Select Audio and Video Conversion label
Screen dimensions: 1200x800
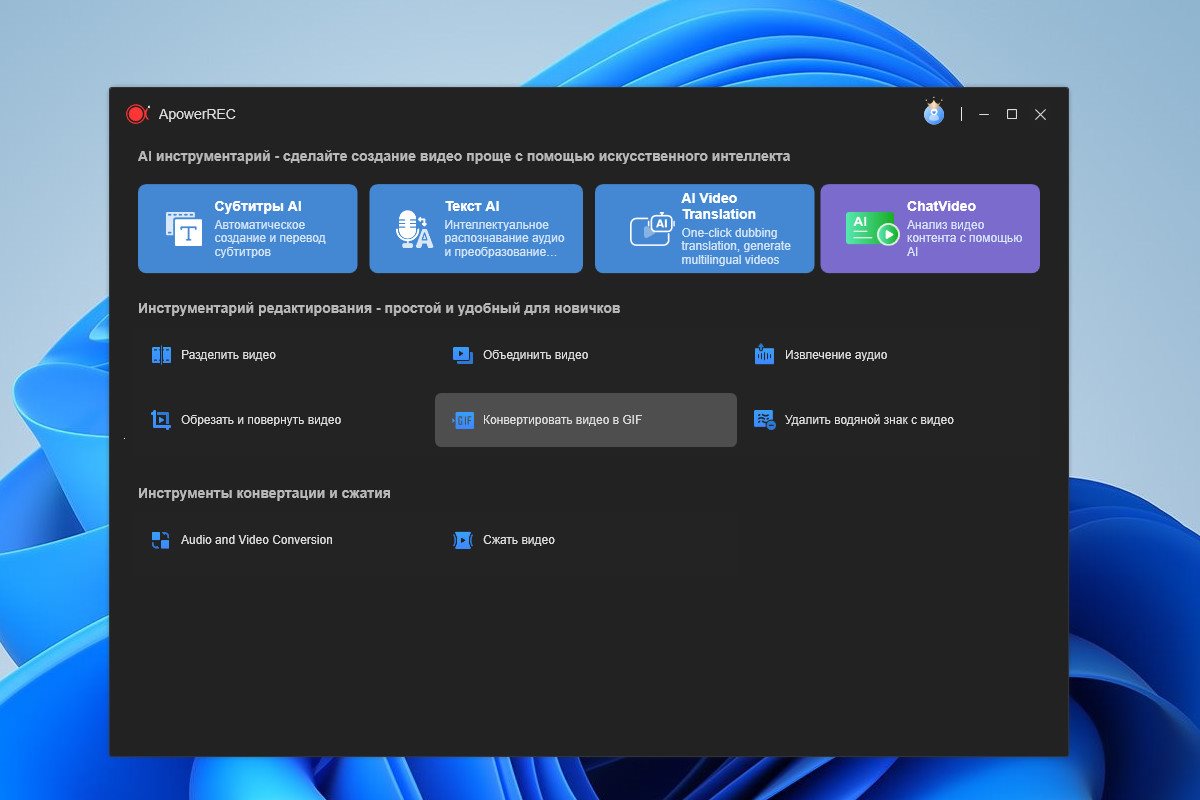(257, 540)
